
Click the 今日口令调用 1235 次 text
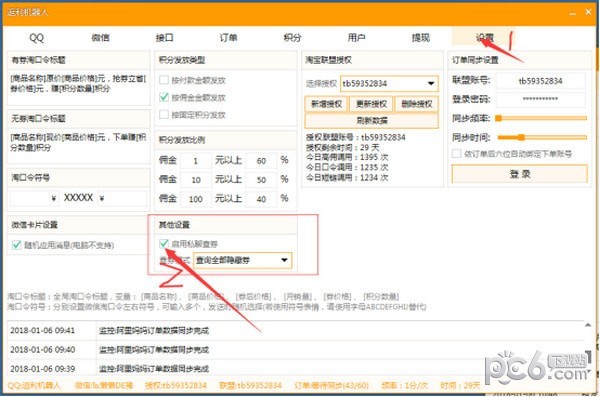(347, 168)
